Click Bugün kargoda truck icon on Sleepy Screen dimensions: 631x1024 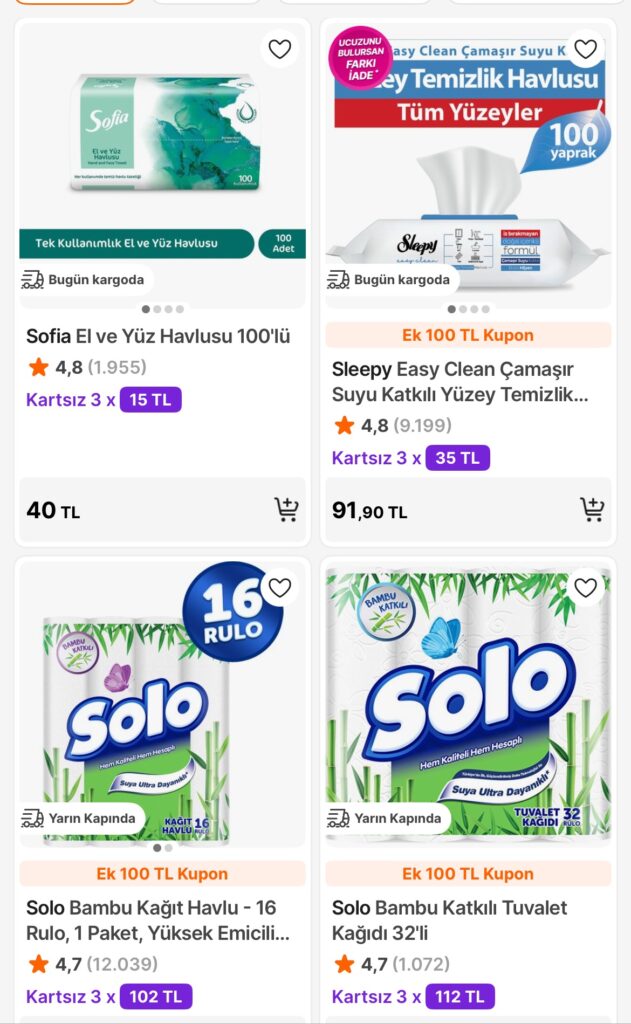coord(339,280)
